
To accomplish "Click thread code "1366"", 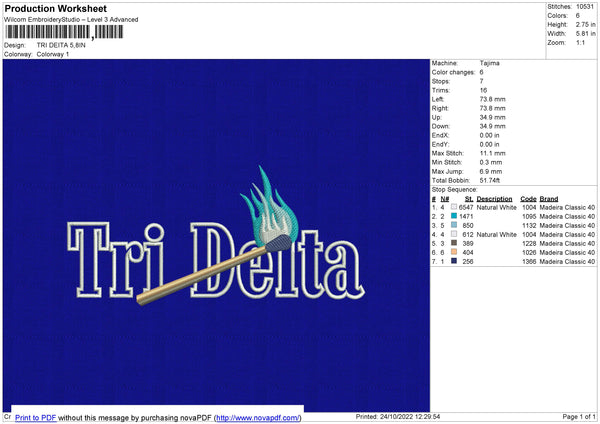I will (x=529, y=261).
